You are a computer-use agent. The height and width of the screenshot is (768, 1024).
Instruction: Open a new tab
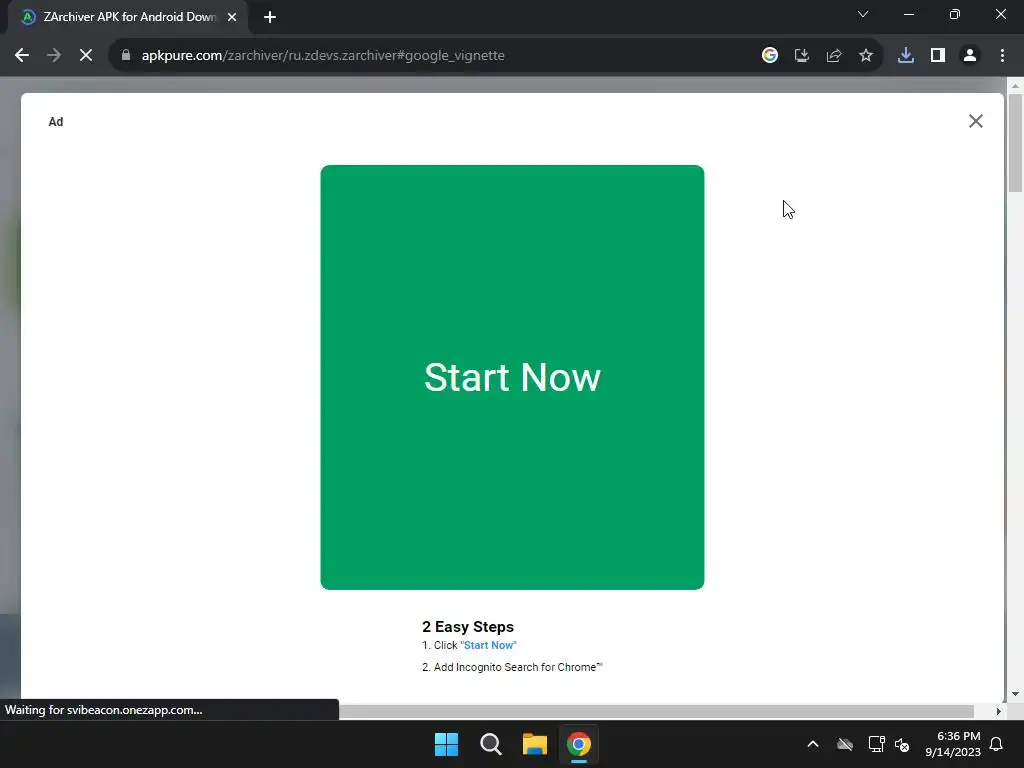(x=270, y=17)
